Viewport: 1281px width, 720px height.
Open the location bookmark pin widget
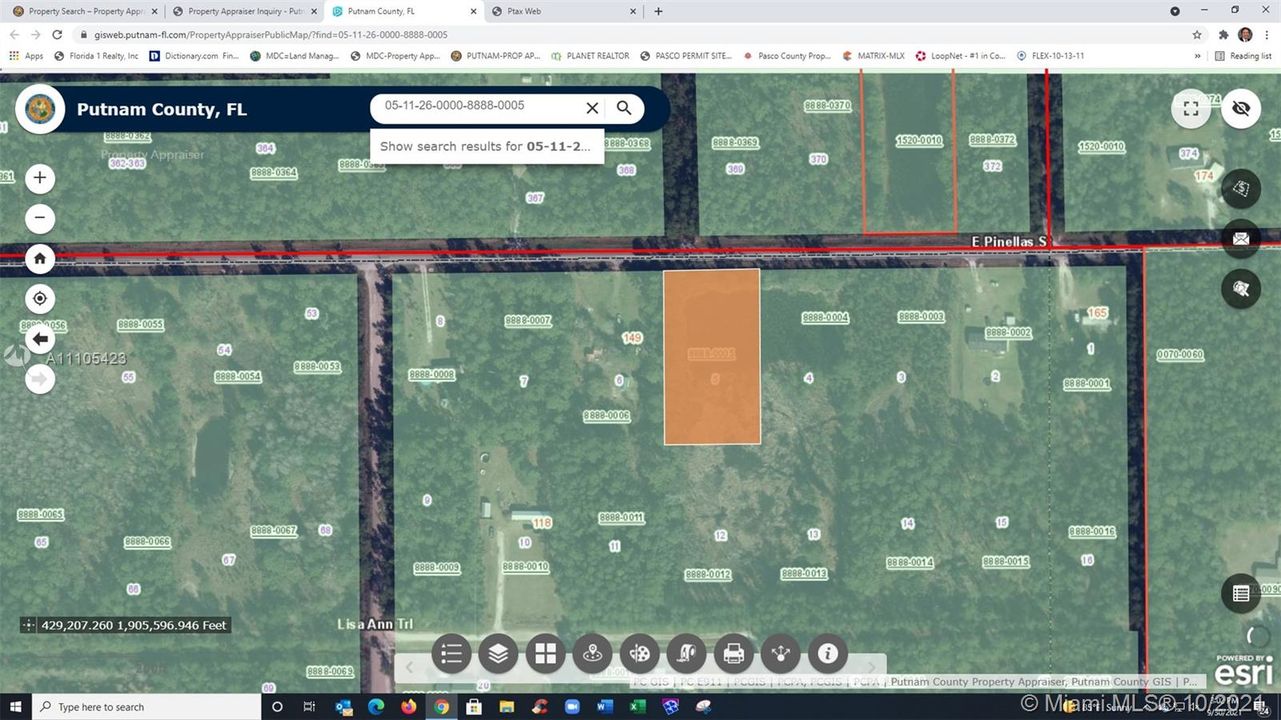[x=592, y=654]
